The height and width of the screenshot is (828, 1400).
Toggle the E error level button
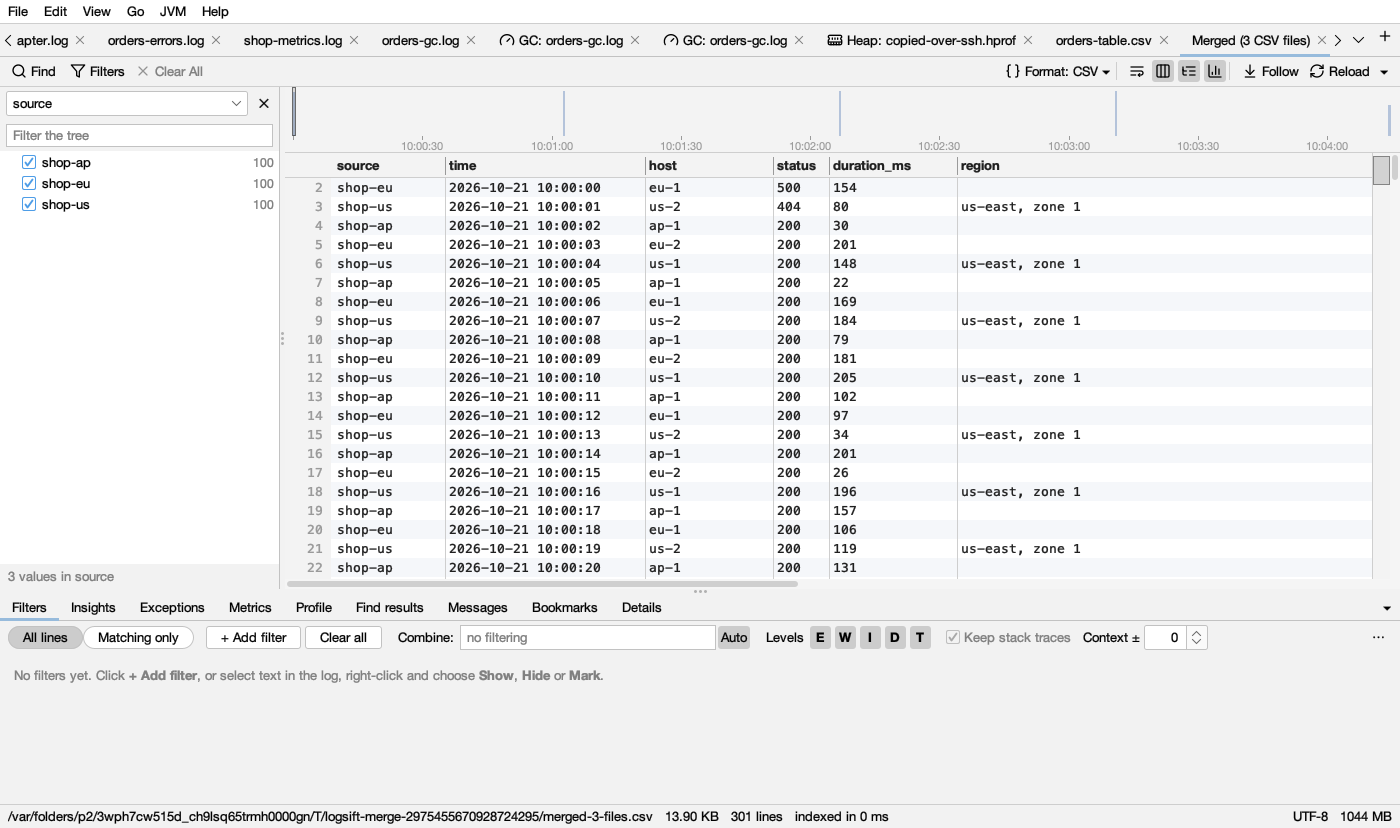click(x=820, y=637)
